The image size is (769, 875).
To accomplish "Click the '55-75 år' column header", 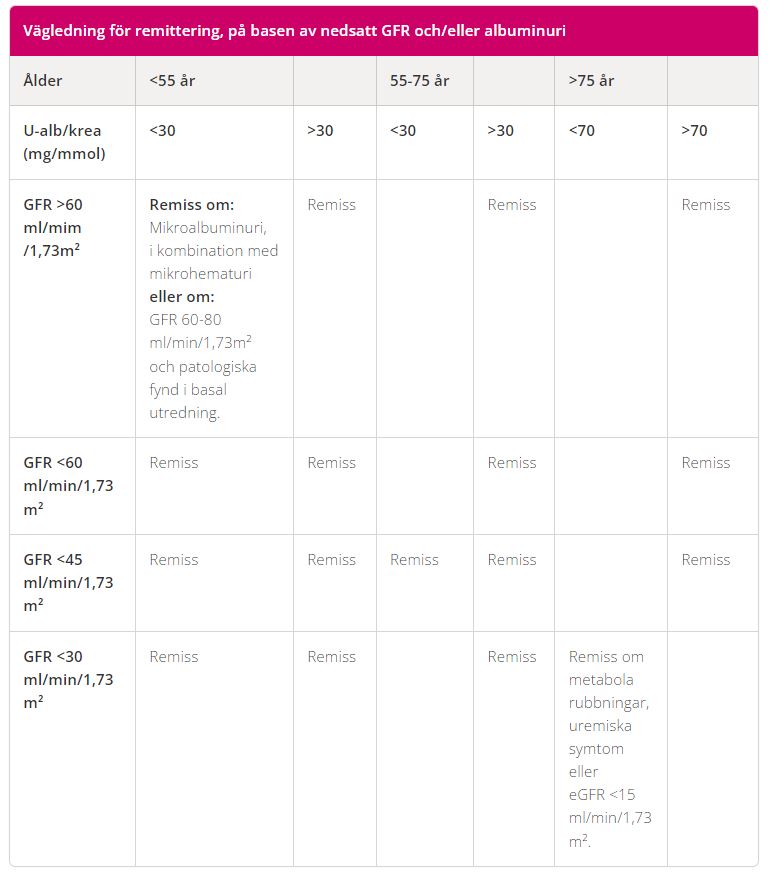I will 418,81.
